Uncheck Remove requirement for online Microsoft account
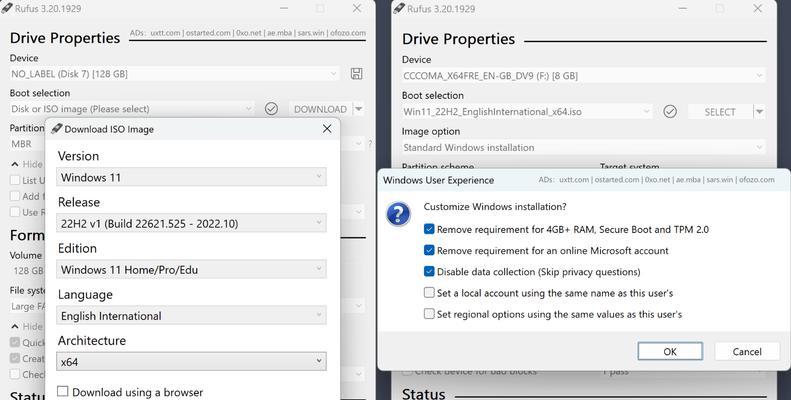The height and width of the screenshot is (400, 791). tap(429, 250)
